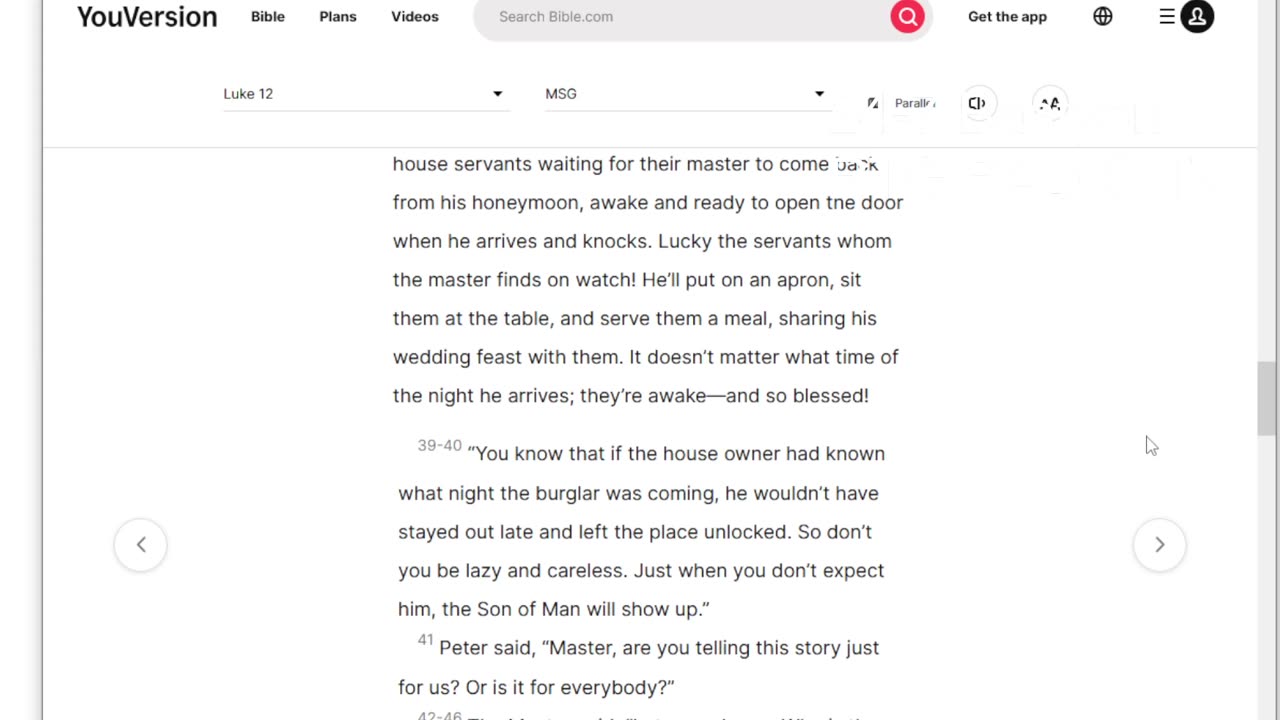The height and width of the screenshot is (720, 1280).
Task: Open the Plans menu item
Action: coord(338,17)
